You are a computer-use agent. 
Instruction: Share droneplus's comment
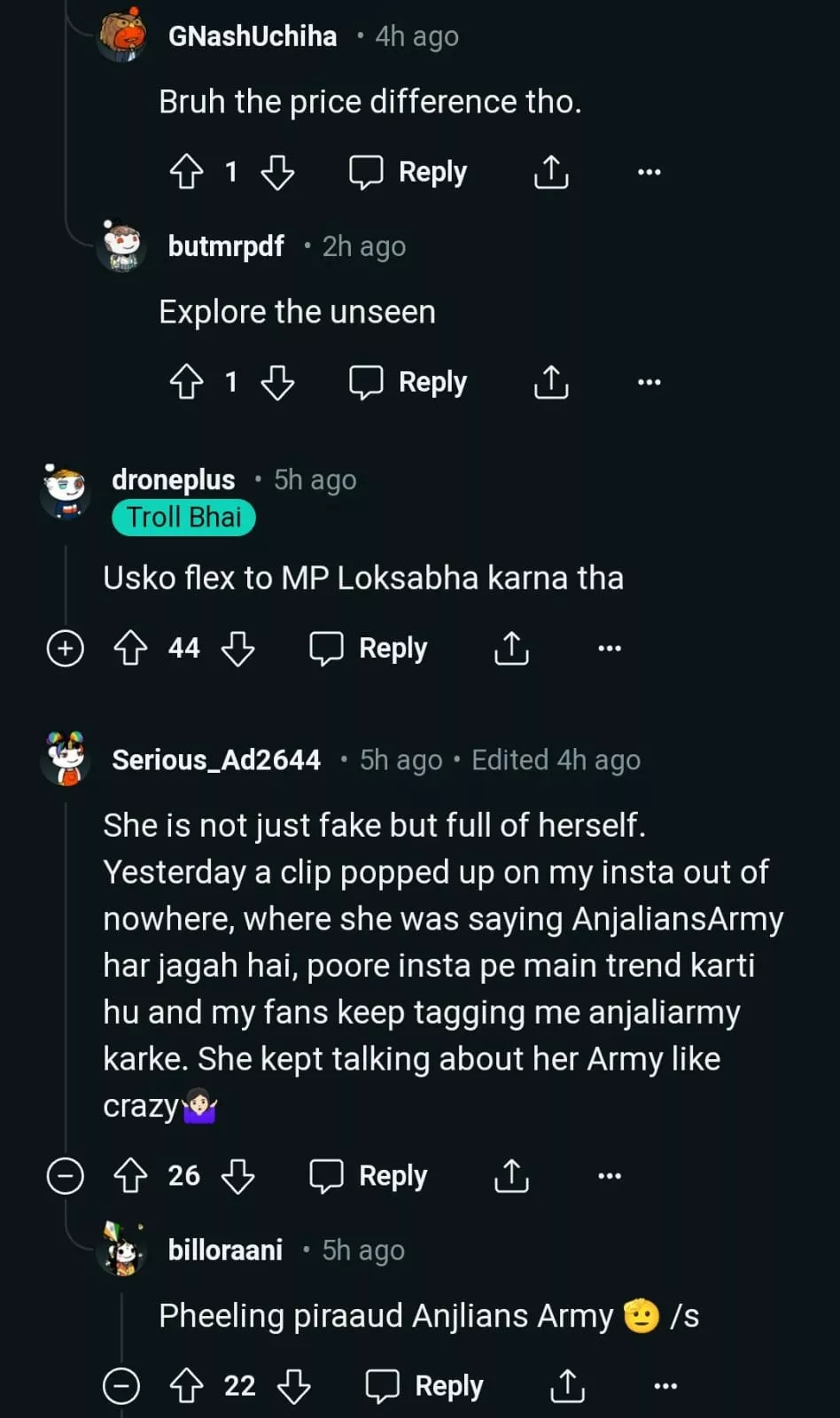[x=511, y=649]
